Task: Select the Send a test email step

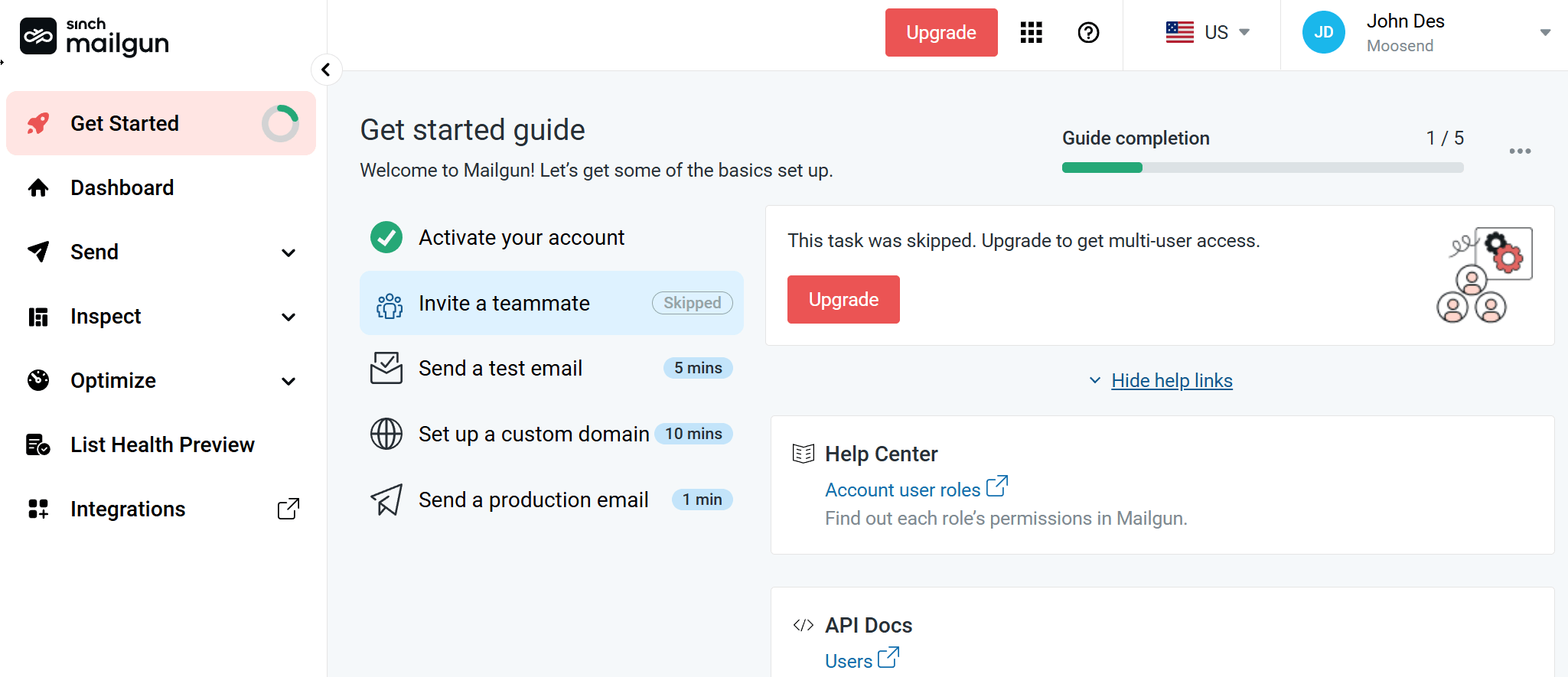Action: 551,368
